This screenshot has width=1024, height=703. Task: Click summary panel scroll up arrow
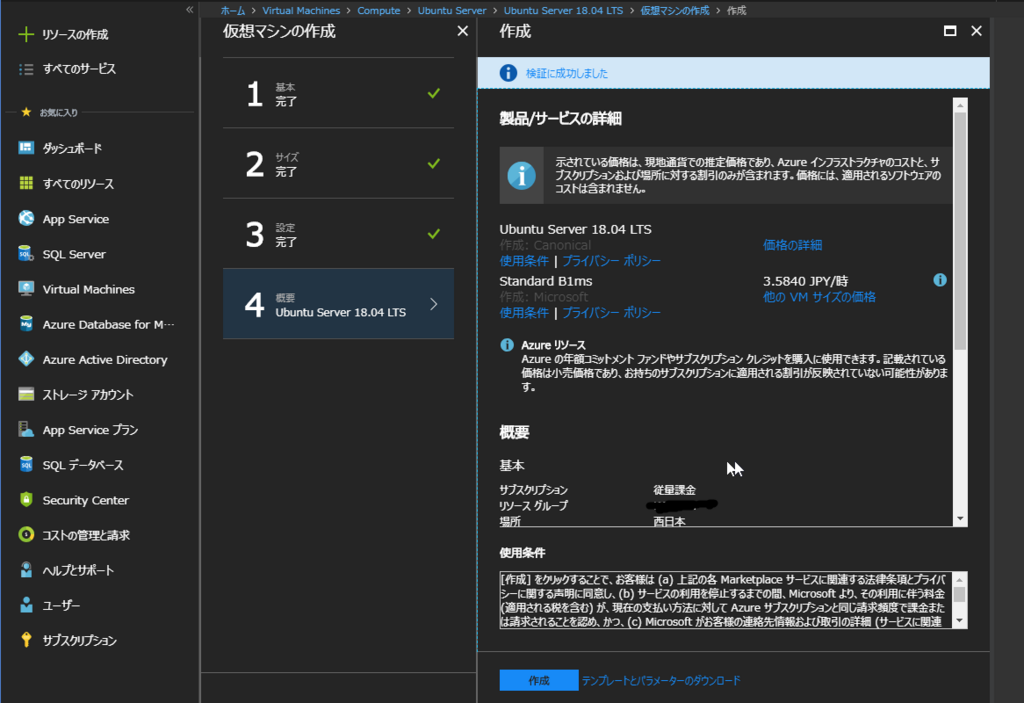(x=960, y=105)
